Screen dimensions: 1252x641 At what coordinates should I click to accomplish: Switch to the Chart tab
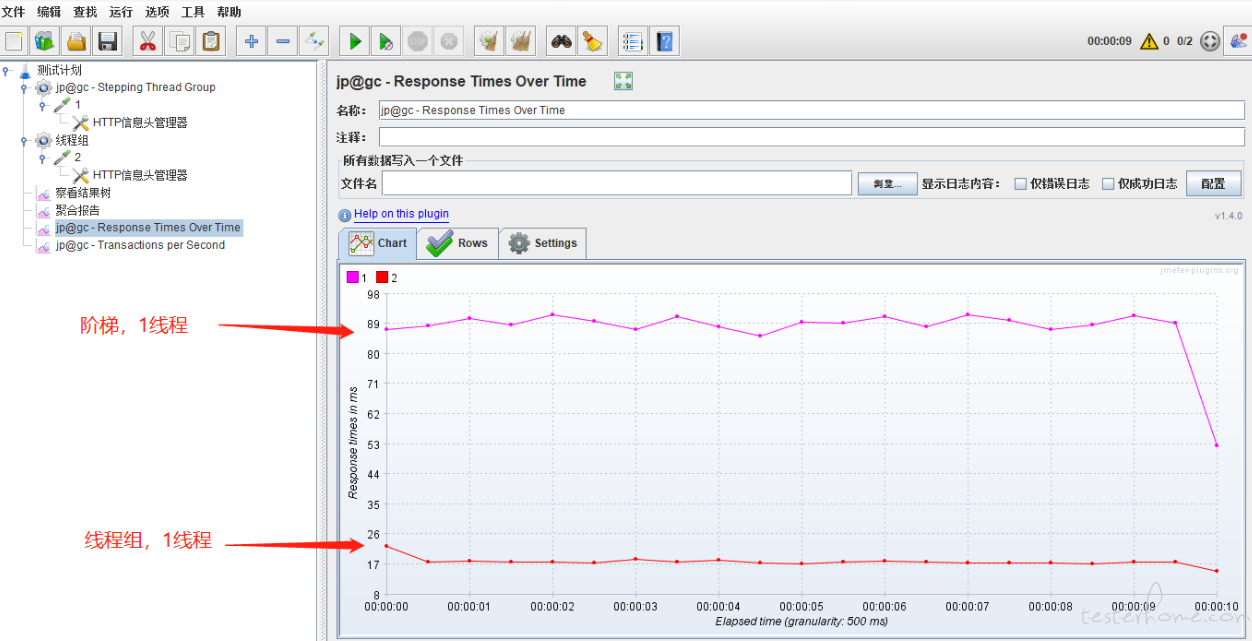click(x=377, y=243)
